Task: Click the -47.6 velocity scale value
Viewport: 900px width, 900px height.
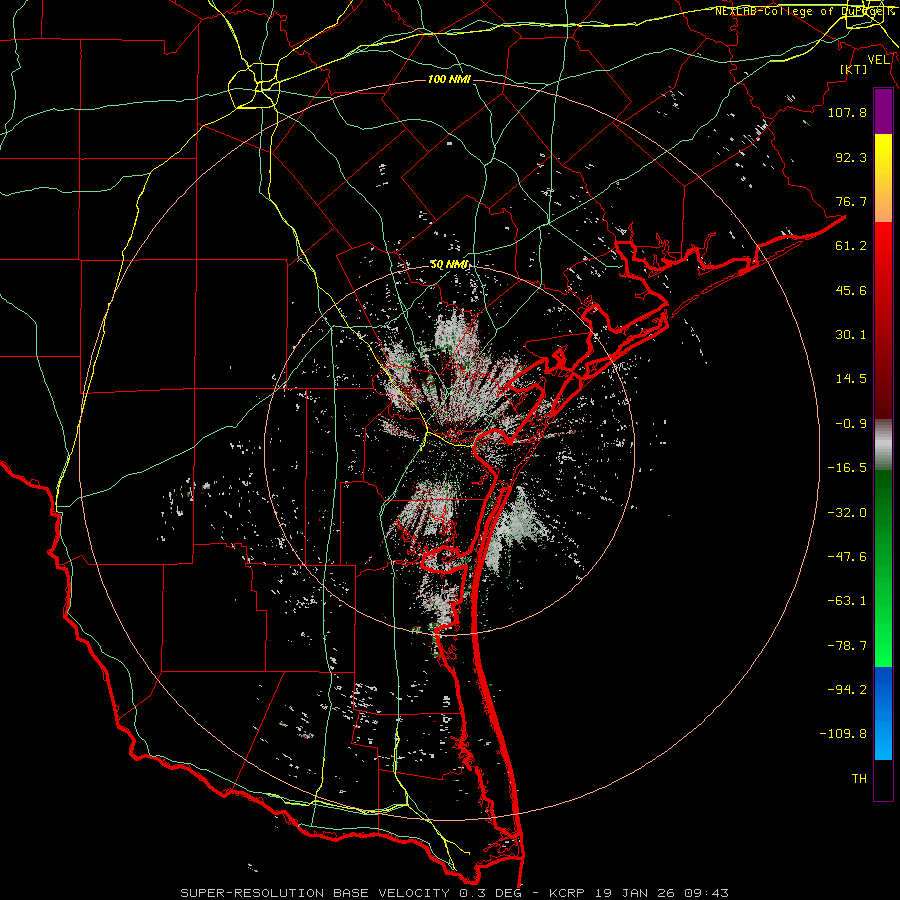Action: (847, 557)
